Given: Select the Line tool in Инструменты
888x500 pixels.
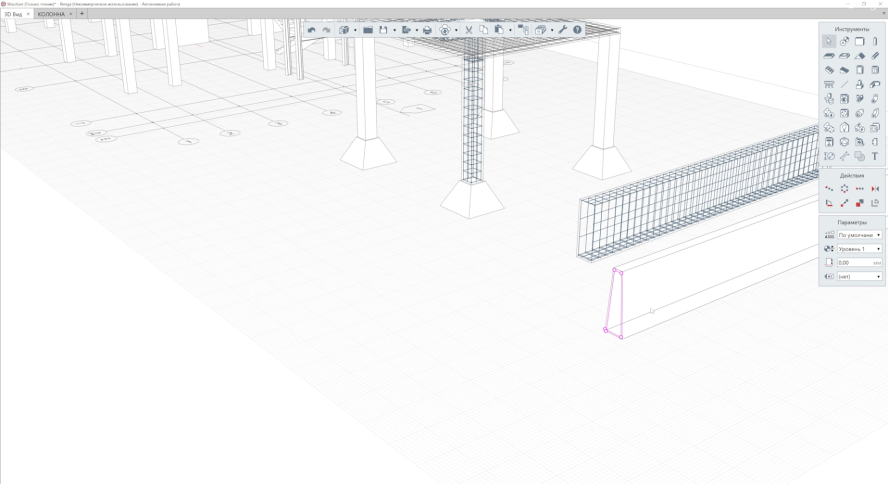Looking at the screenshot, I should (844, 85).
